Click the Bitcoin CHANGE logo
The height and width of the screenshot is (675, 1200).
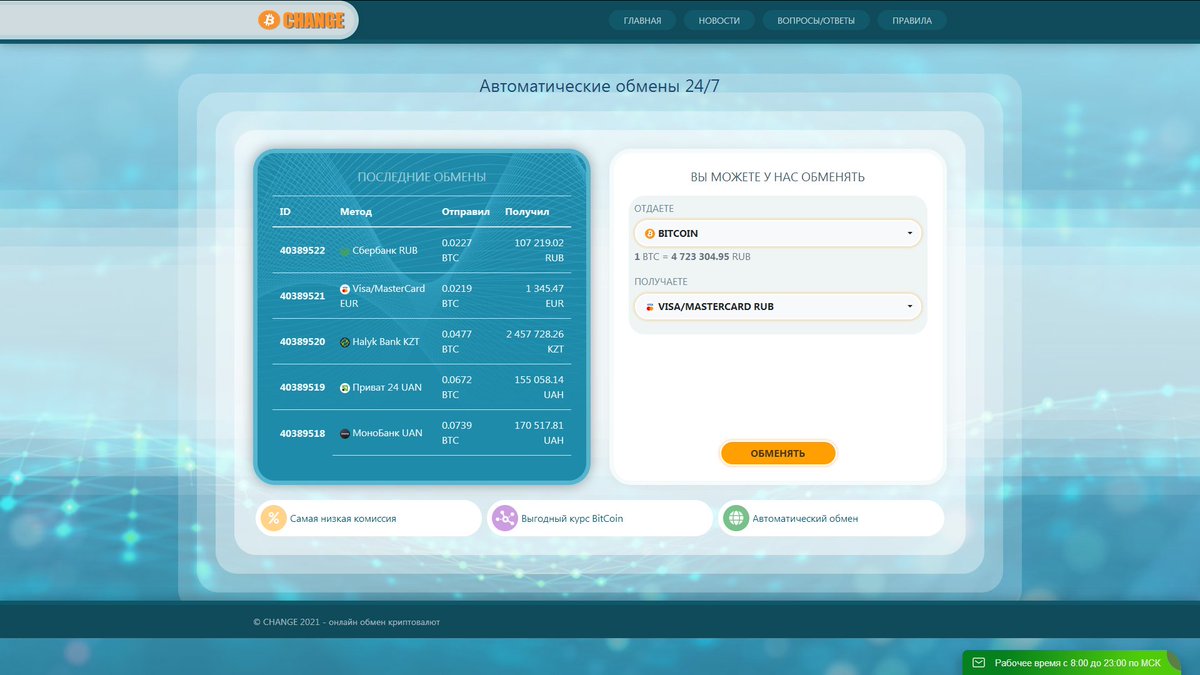point(301,20)
